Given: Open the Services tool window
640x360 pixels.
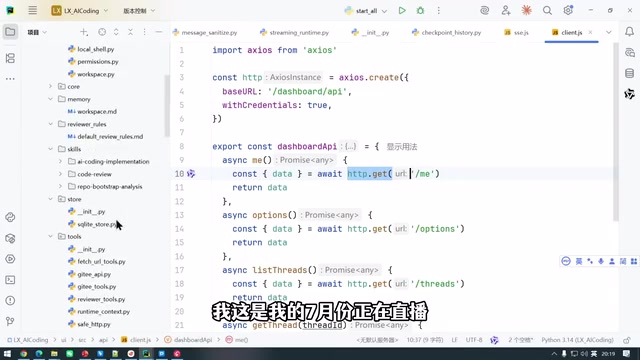Looking at the screenshot, I should [x=10, y=259].
